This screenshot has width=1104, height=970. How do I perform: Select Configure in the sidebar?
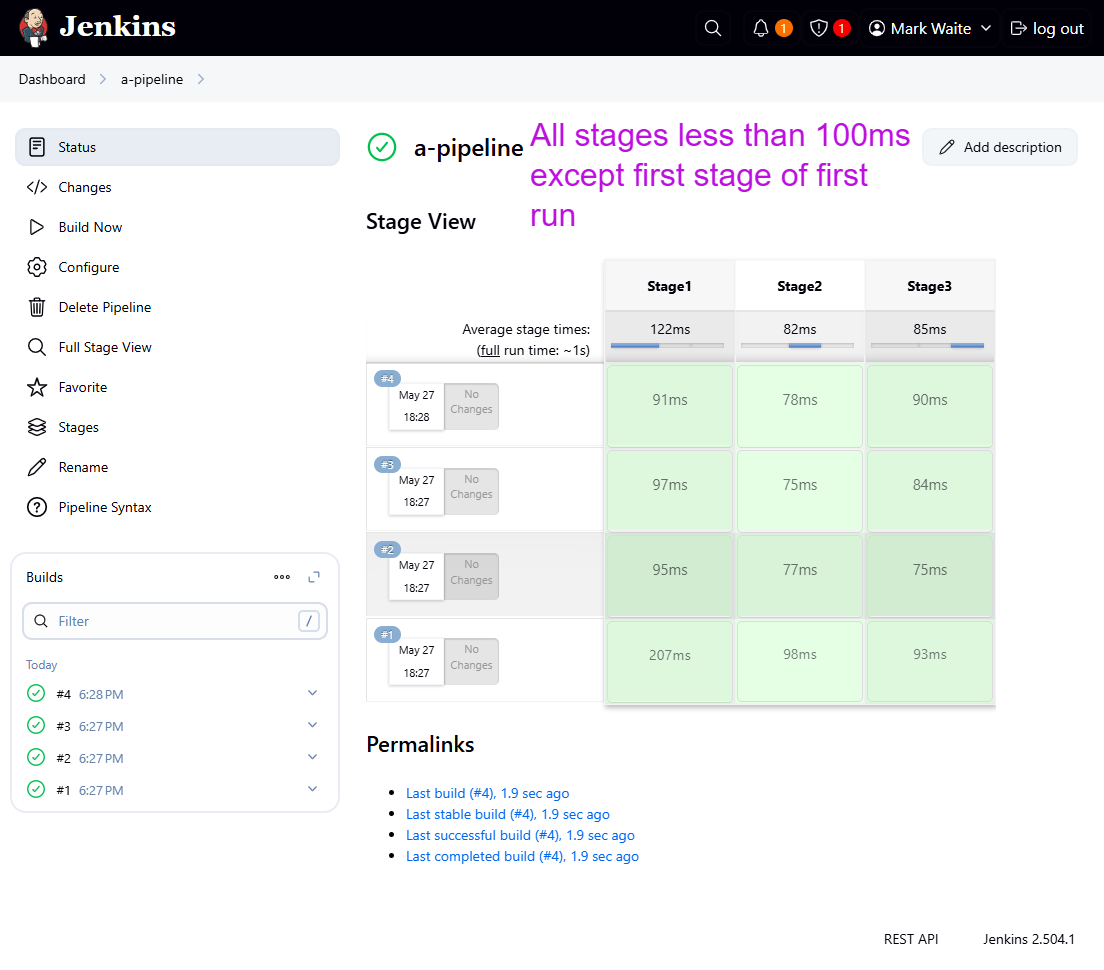[88, 267]
